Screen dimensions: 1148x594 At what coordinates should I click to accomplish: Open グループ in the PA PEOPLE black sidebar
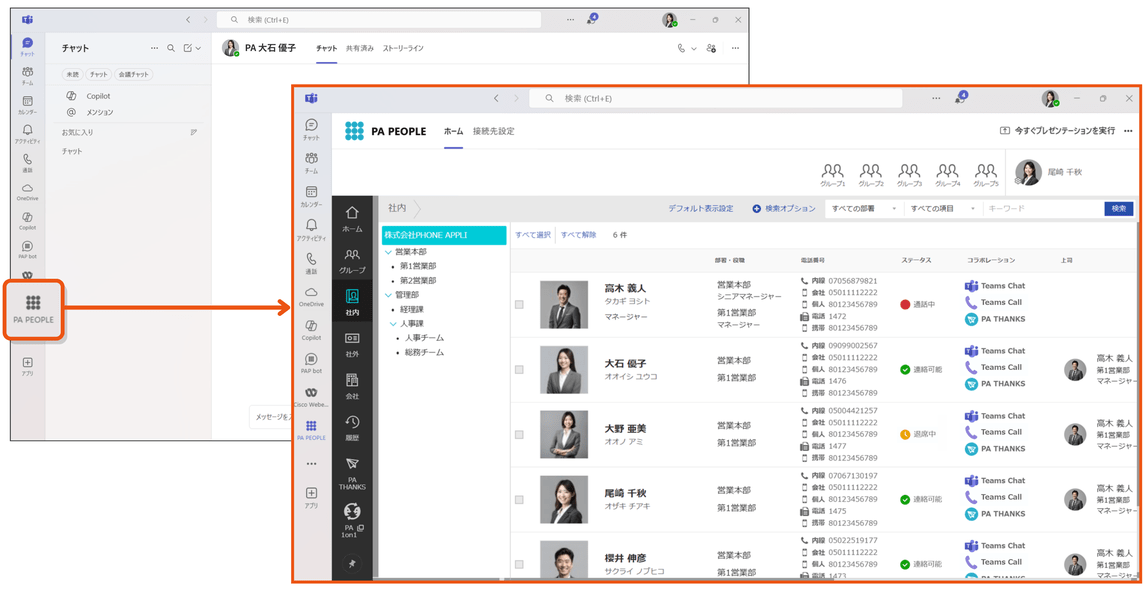[x=352, y=261]
